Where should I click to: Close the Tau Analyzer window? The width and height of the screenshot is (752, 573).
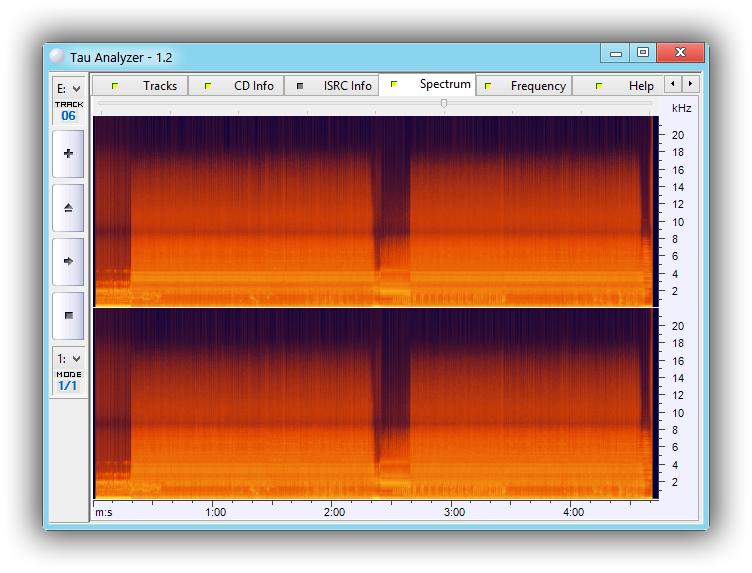point(681,53)
